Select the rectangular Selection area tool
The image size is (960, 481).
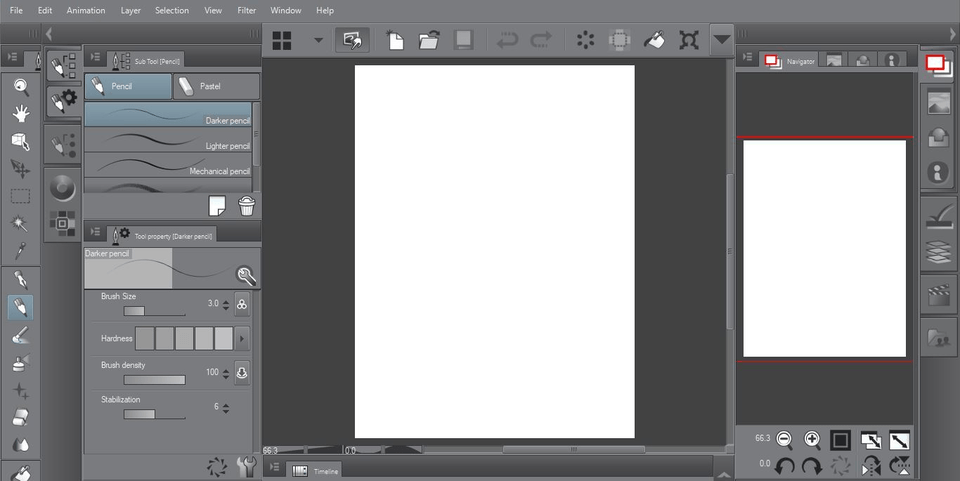(21, 196)
